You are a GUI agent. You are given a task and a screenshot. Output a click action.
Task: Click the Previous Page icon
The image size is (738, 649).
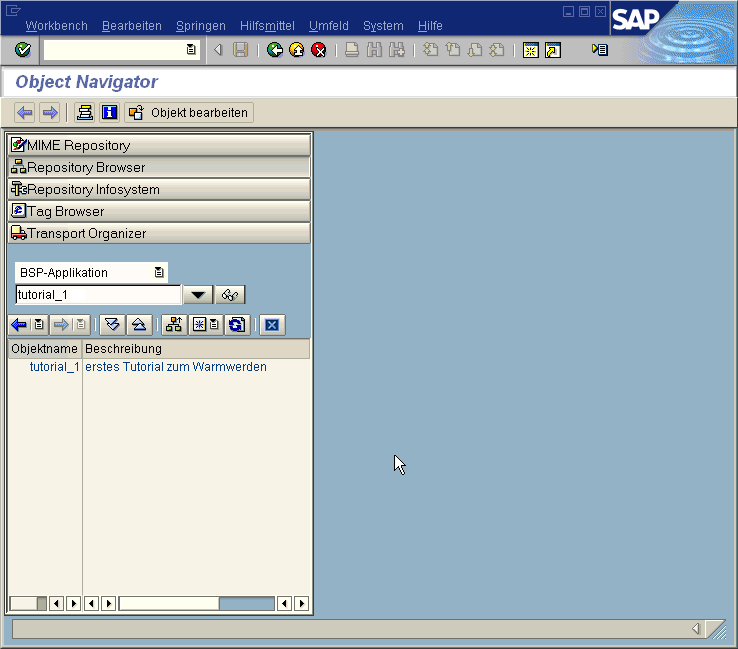point(453,50)
